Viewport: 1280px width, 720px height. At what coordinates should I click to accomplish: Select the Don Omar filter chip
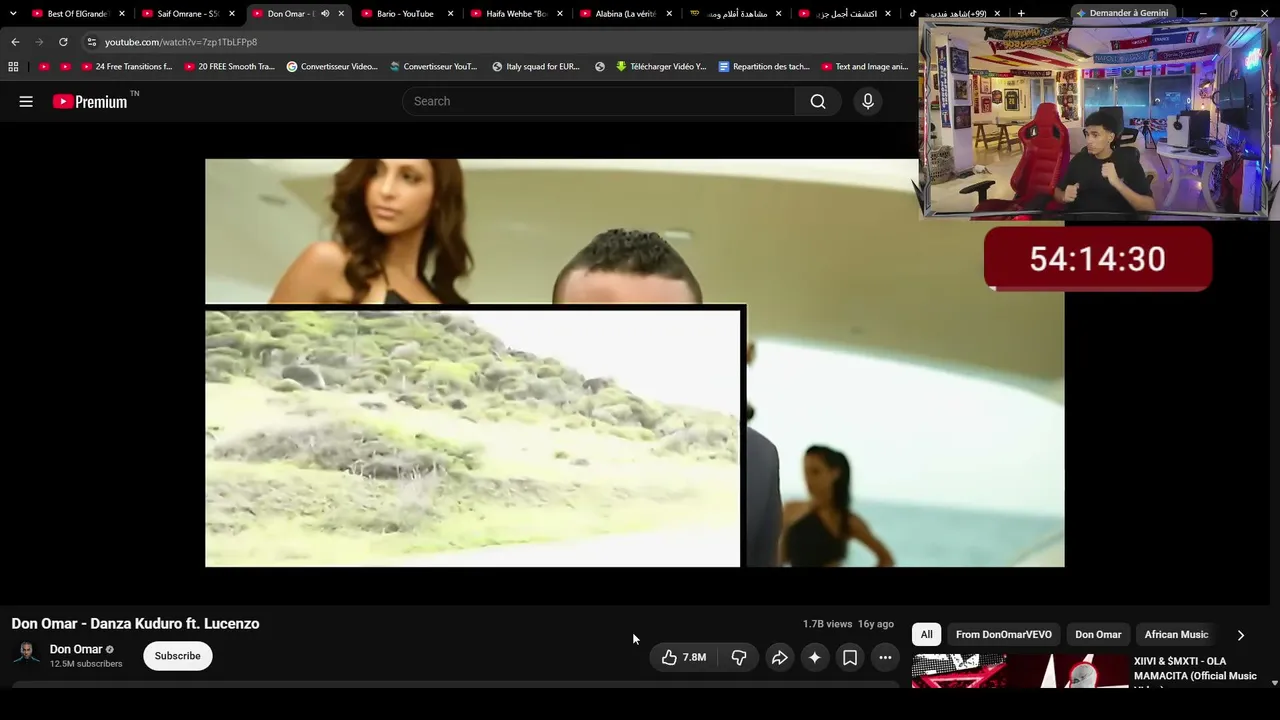point(1098,635)
